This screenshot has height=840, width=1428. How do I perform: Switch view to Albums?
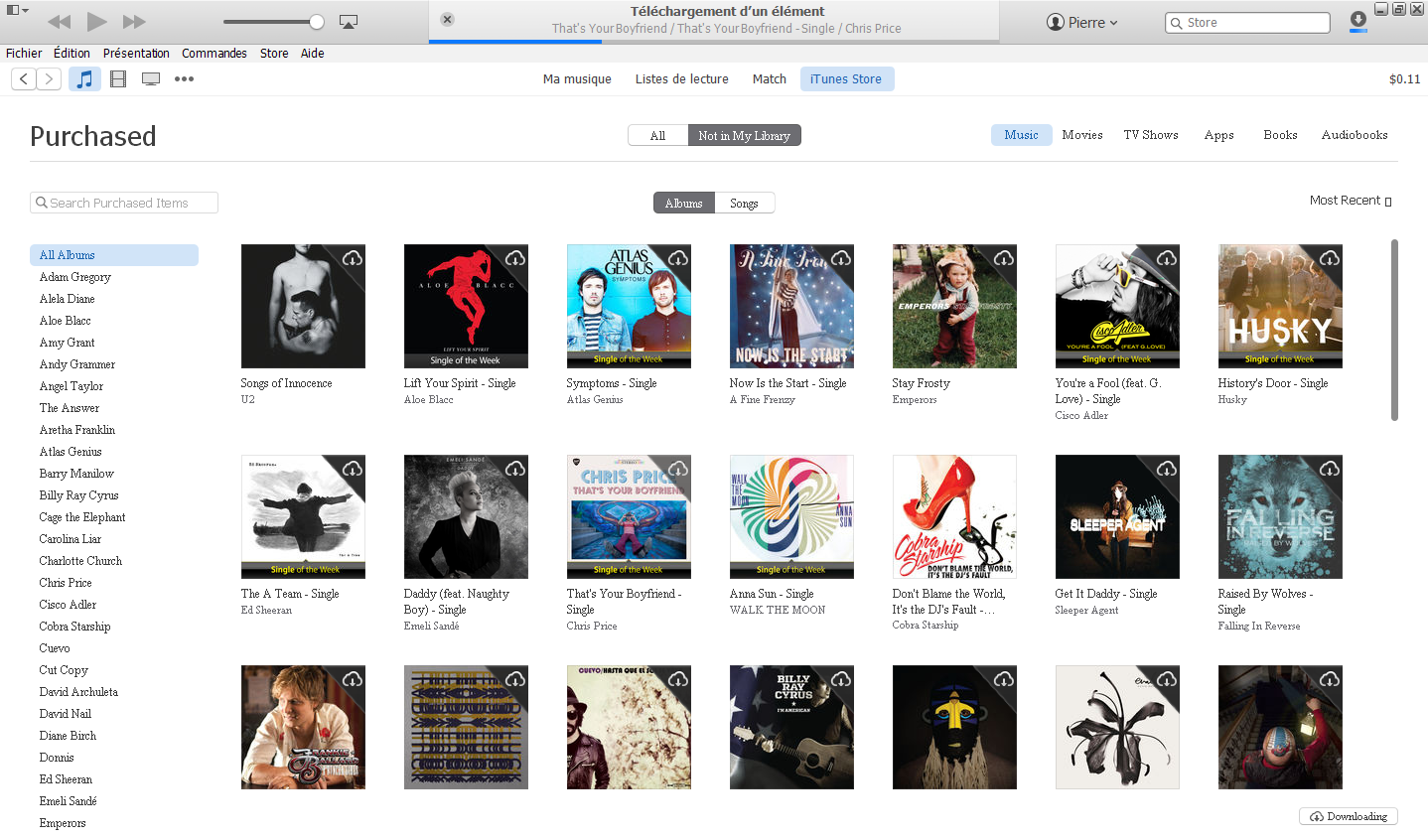683,203
